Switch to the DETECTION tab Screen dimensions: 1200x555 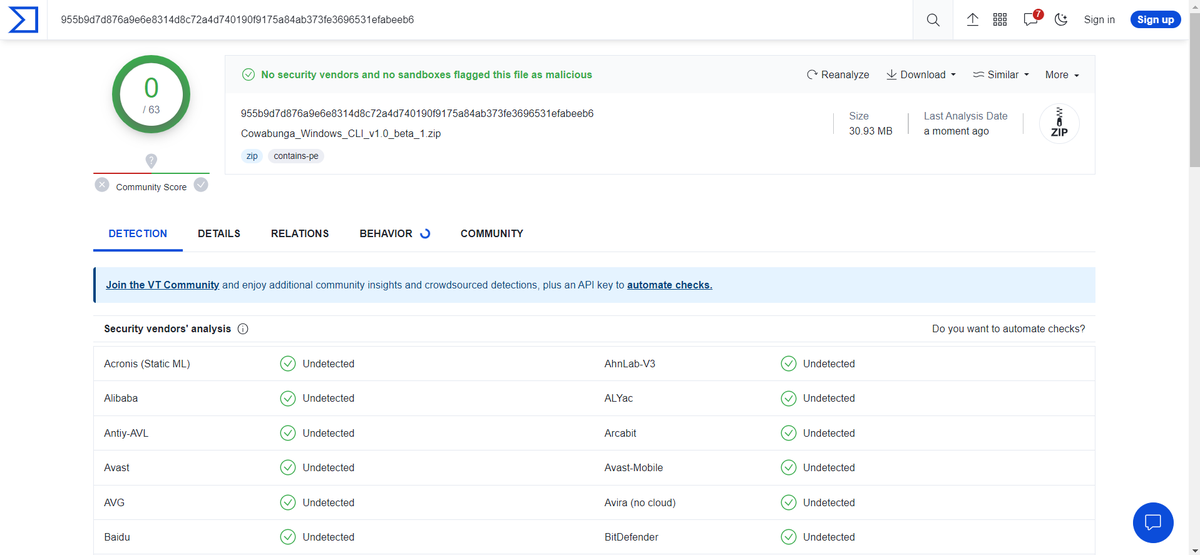click(138, 234)
